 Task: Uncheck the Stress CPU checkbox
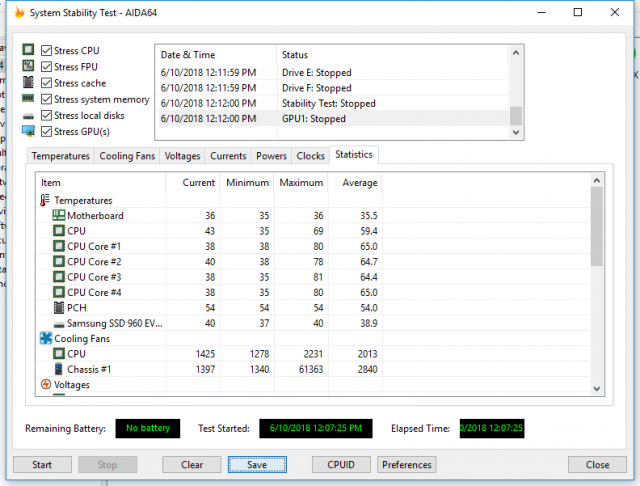(x=47, y=51)
